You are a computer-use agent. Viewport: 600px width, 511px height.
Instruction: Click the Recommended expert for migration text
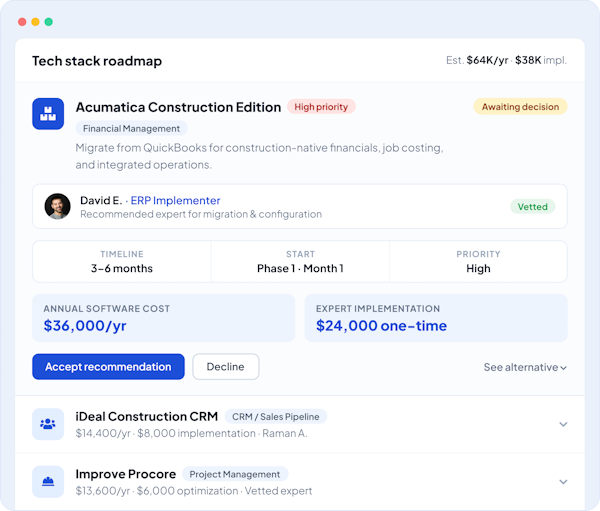201,214
